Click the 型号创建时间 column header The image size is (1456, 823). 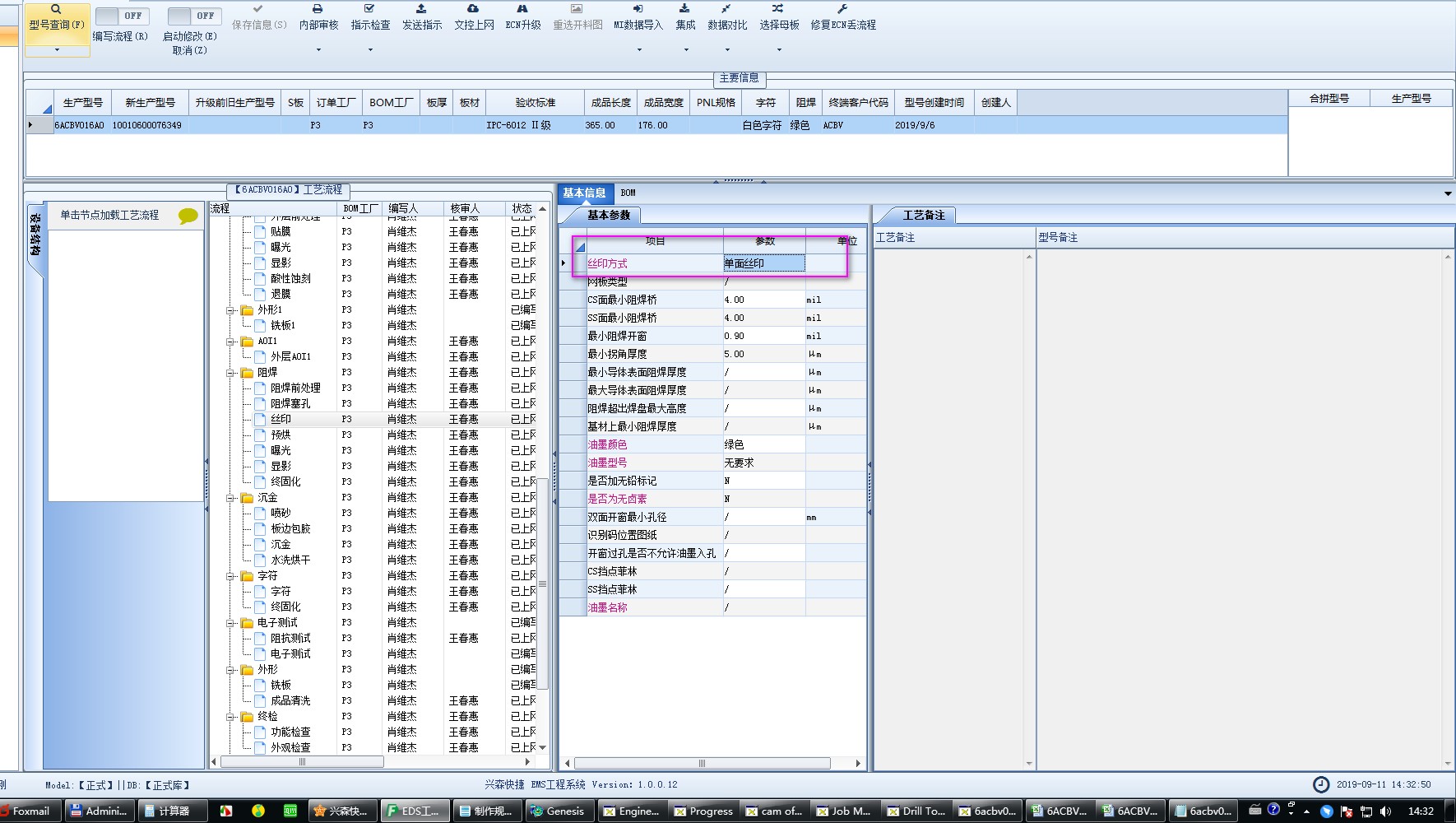tap(934, 102)
